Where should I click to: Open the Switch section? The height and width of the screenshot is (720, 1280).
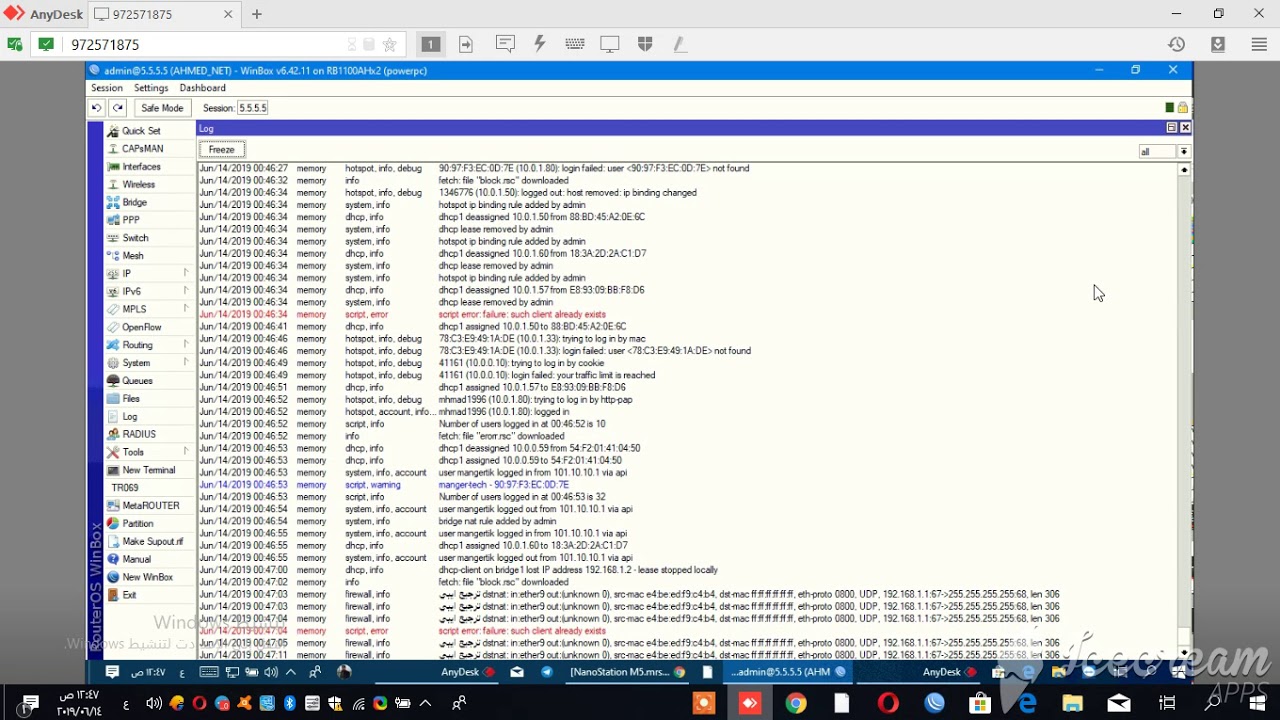coord(135,238)
